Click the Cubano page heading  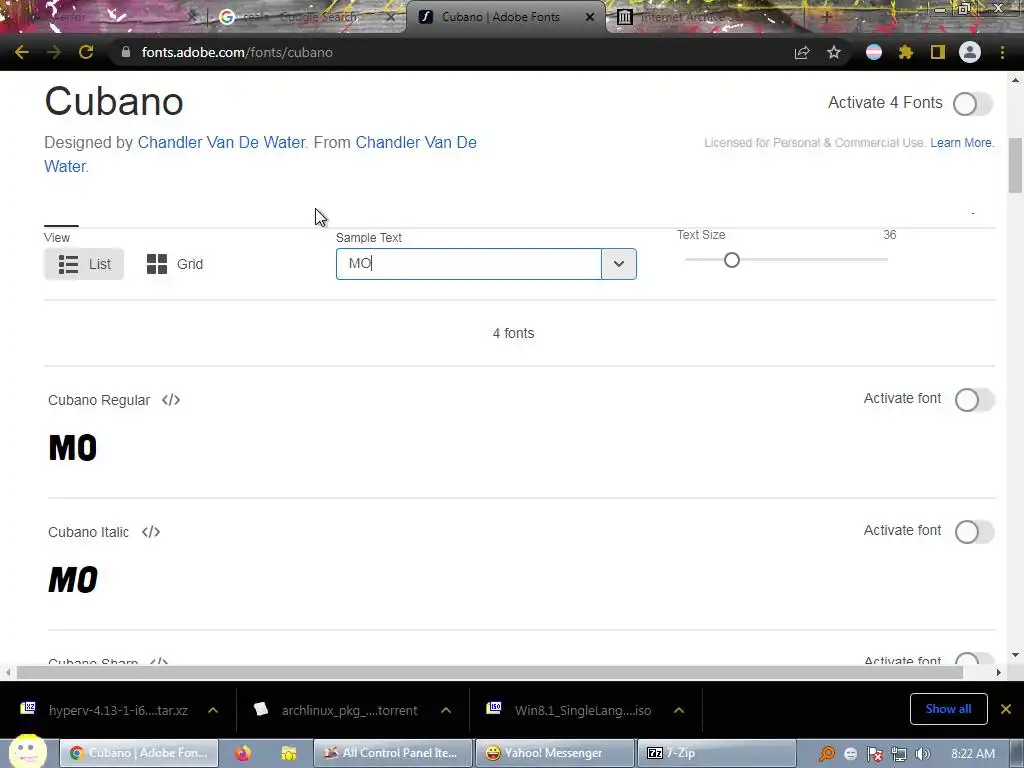(x=114, y=102)
